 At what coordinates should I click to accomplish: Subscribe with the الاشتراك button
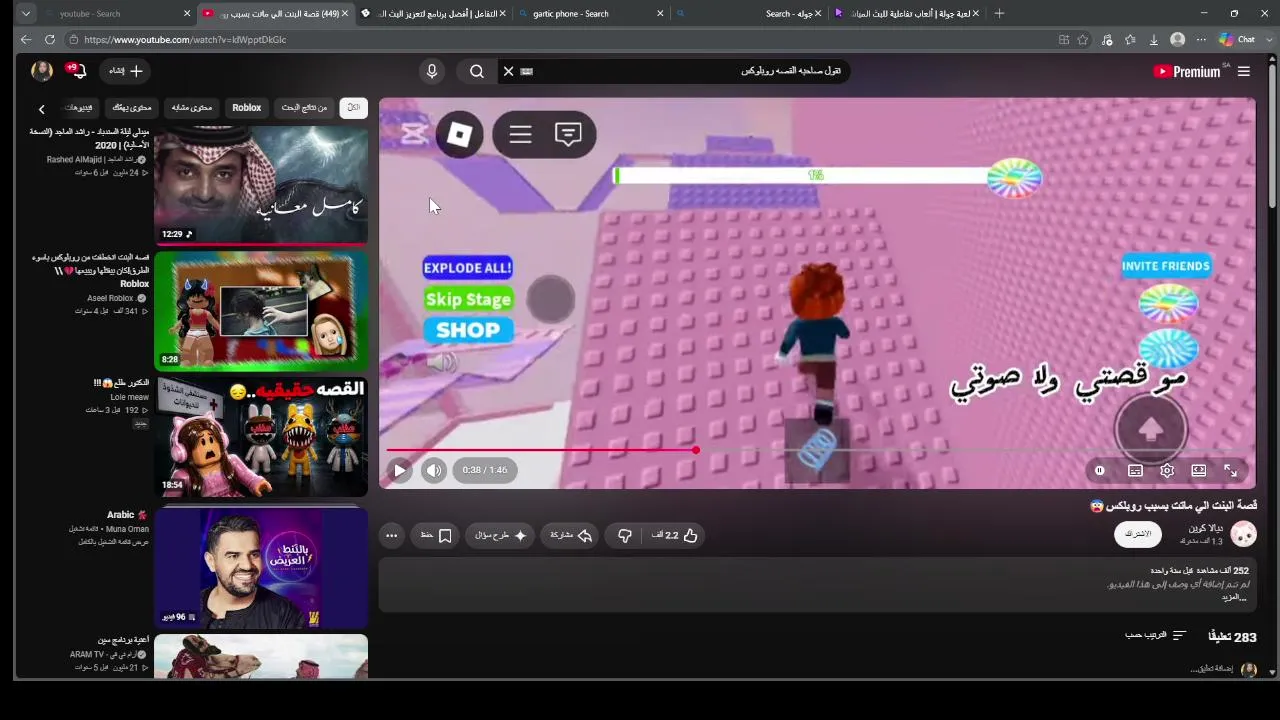pyautogui.click(x=1138, y=534)
